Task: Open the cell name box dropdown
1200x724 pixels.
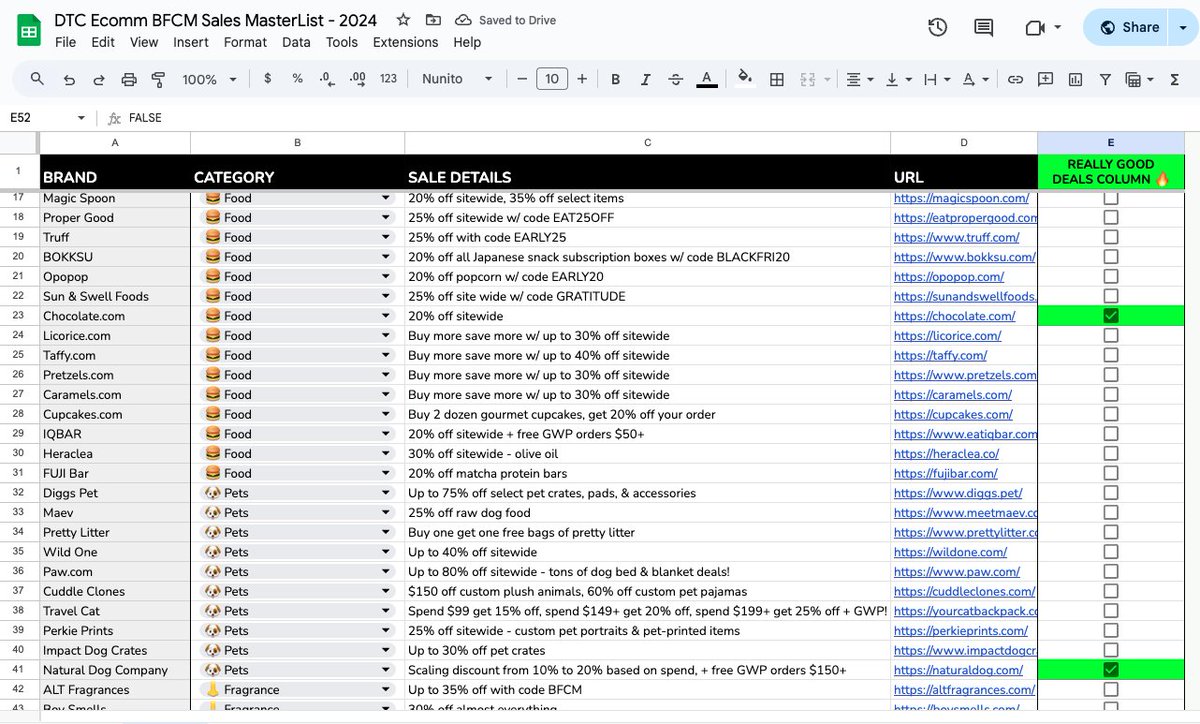Action: pos(81,118)
